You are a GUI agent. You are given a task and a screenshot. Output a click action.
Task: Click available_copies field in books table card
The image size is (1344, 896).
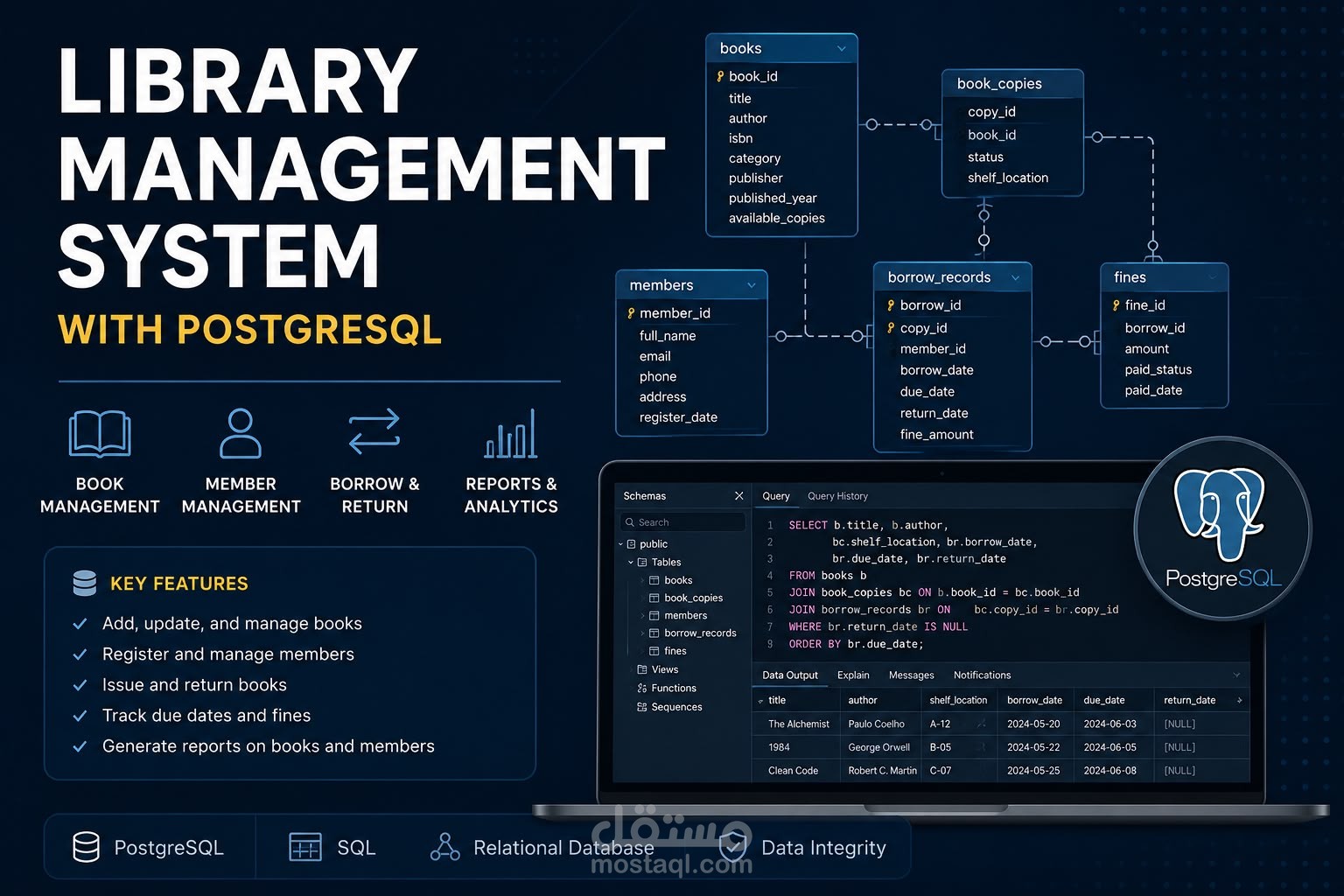point(777,219)
